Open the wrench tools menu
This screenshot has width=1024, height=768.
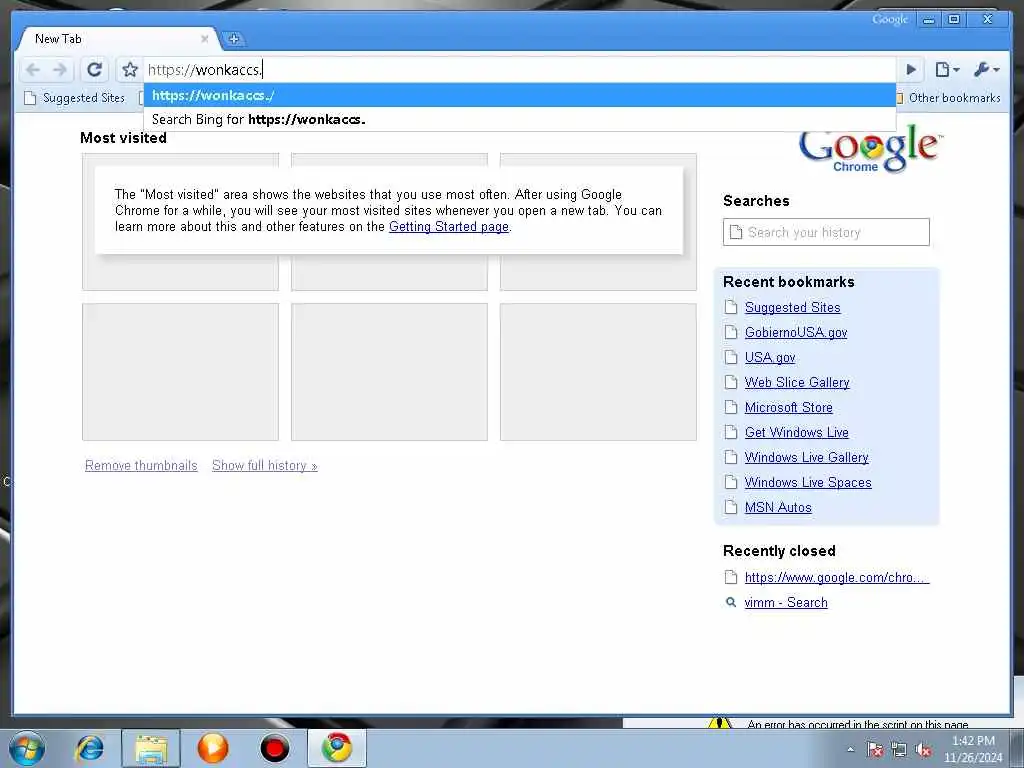(986, 69)
